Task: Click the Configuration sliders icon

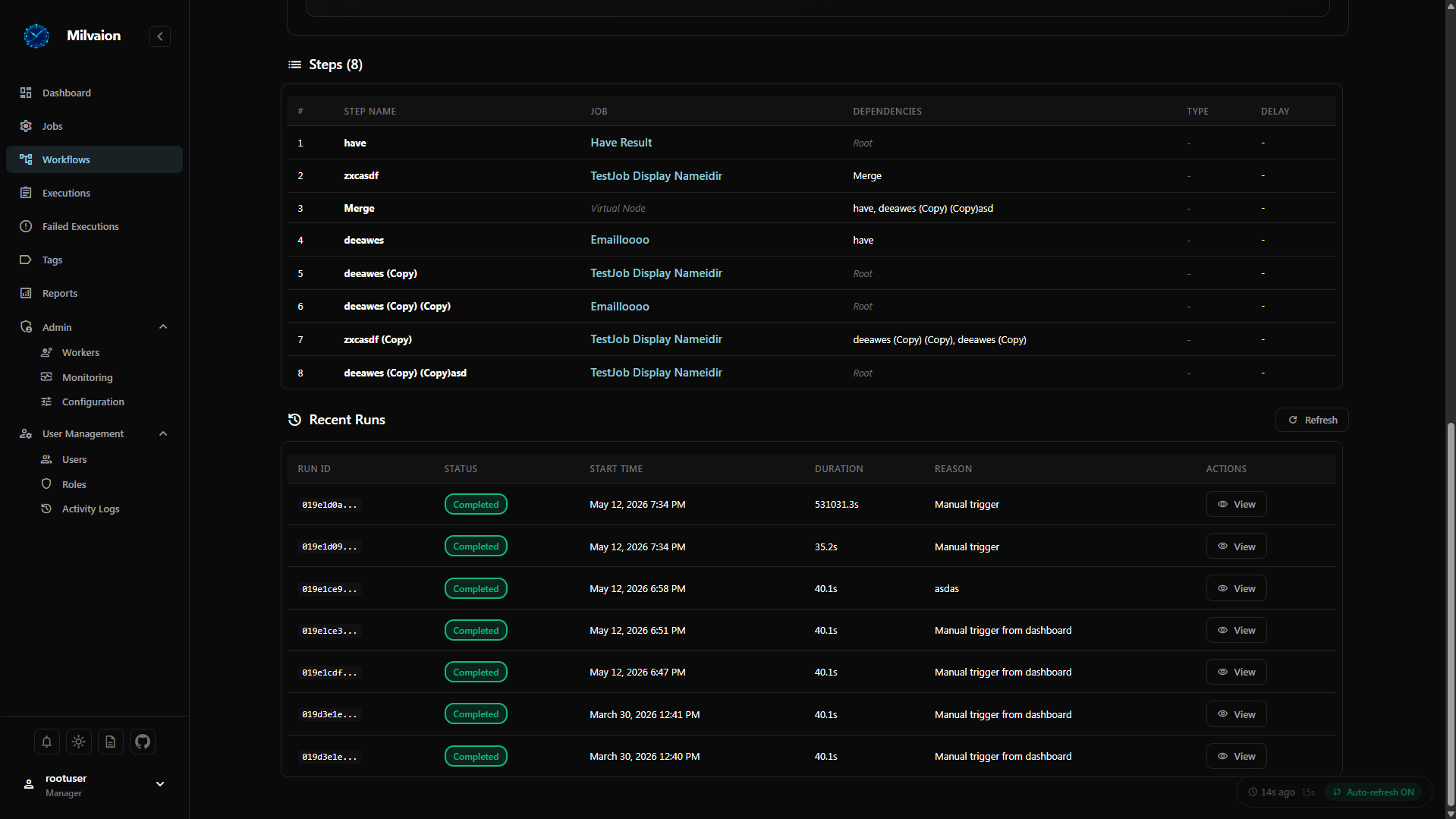Action: [x=46, y=402]
